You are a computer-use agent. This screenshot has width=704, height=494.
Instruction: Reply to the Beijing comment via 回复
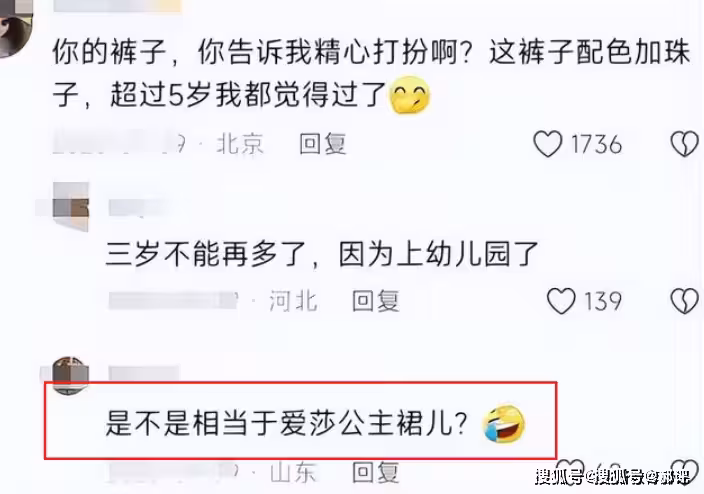(x=323, y=144)
